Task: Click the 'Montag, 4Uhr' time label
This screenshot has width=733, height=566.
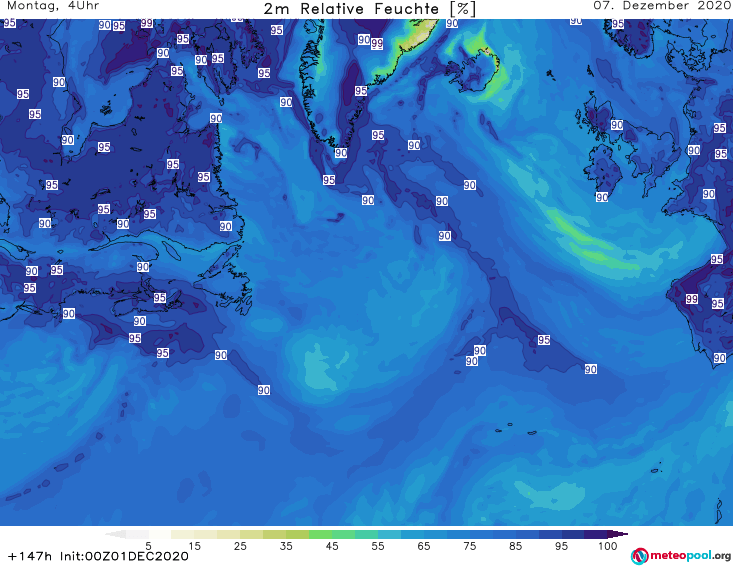Action: 53,6
